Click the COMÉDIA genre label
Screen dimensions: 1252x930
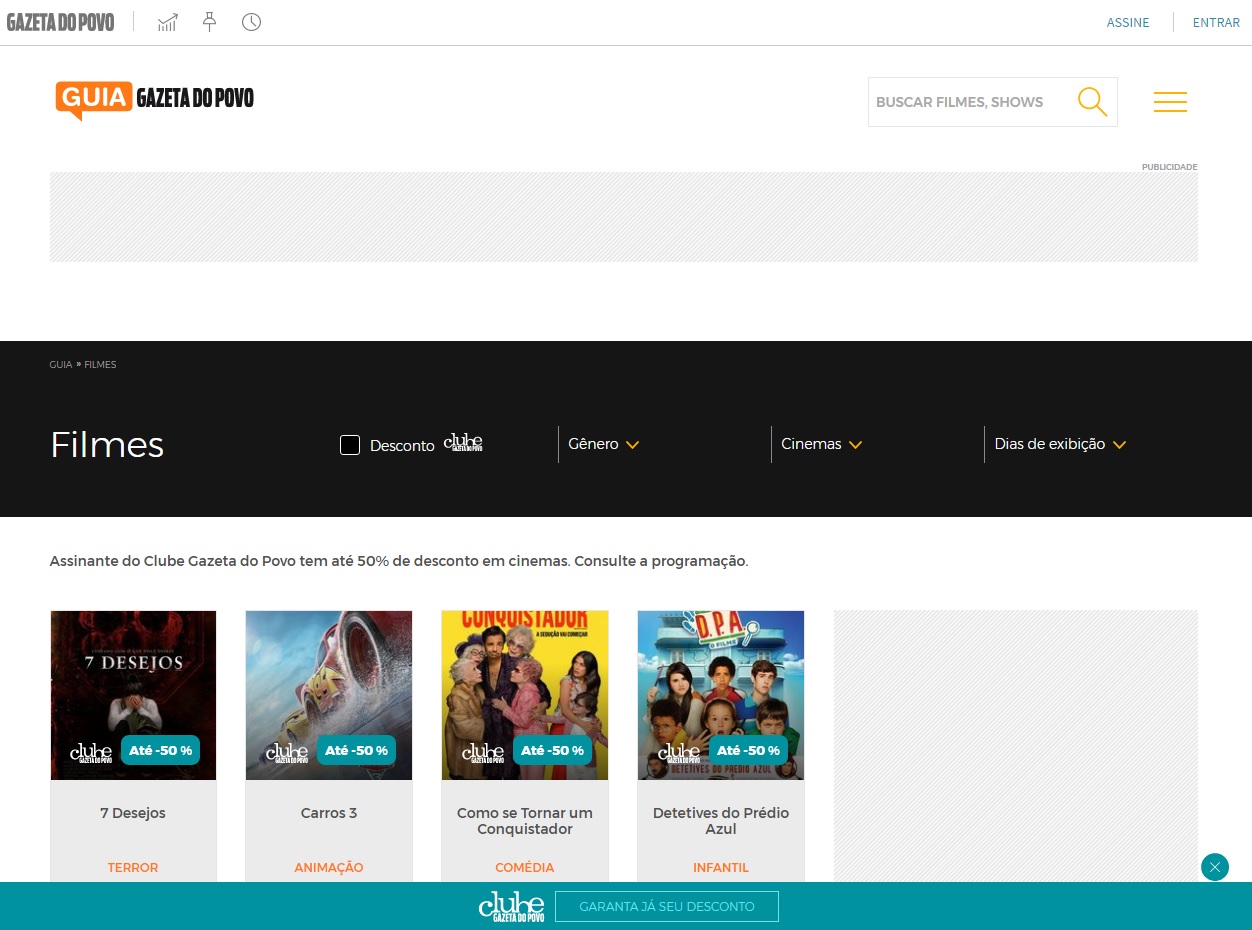[x=525, y=868]
